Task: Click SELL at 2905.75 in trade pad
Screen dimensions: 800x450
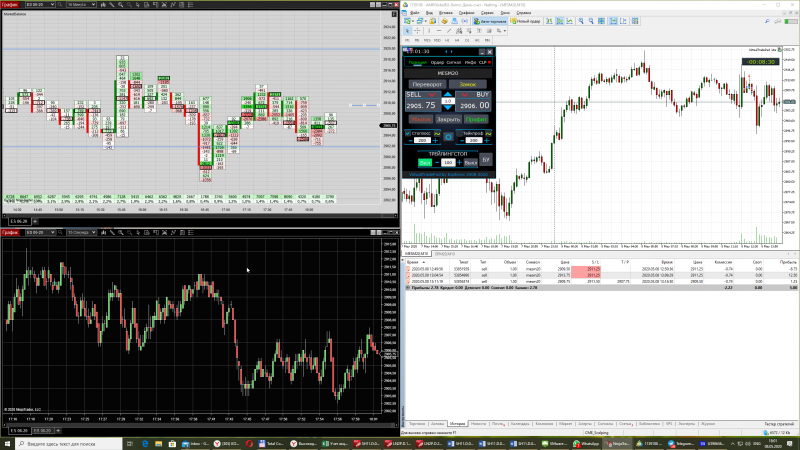Action: pos(423,101)
